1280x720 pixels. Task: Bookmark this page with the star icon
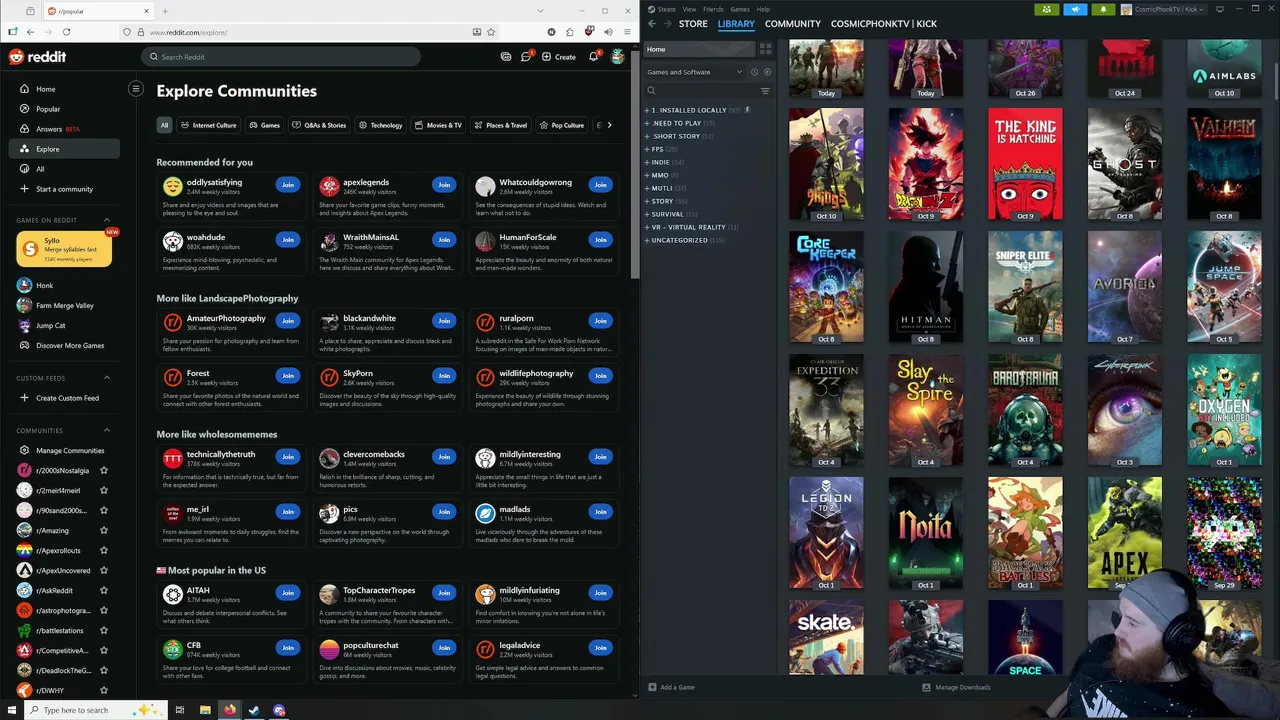(490, 32)
